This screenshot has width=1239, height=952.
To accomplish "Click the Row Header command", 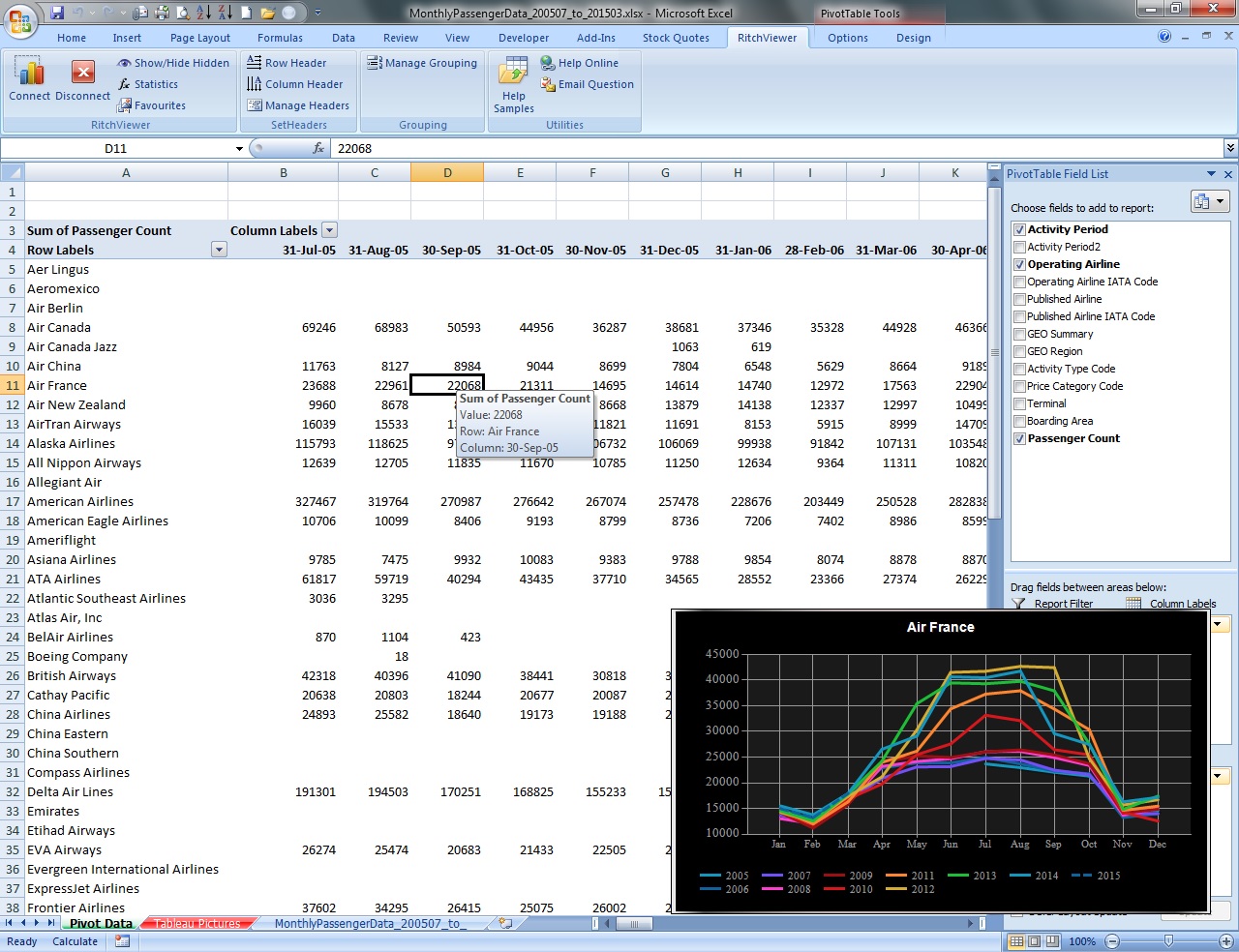I will coord(287,63).
